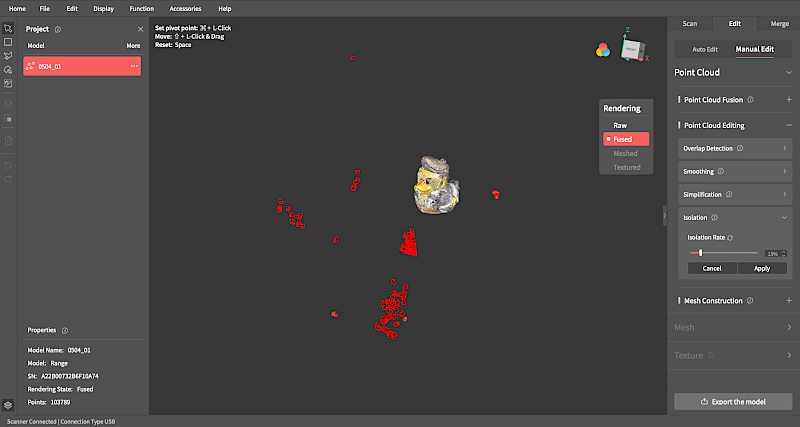Click the Isolation Rate percentage field
This screenshot has width=800, height=427.
pyautogui.click(x=772, y=254)
